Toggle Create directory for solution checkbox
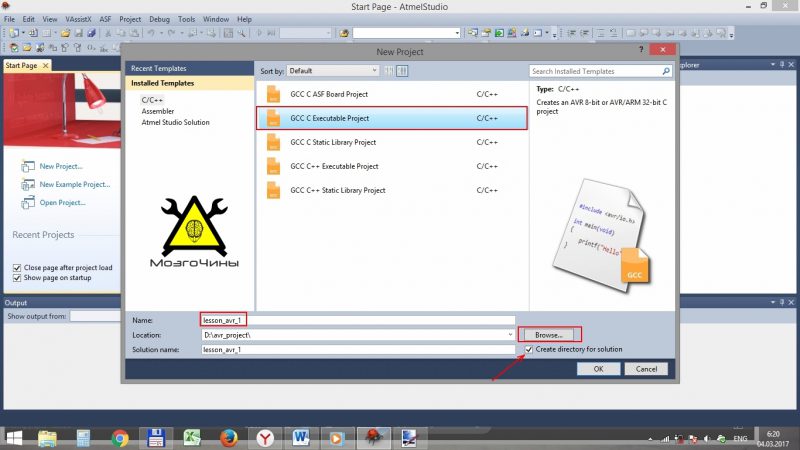 [529, 349]
